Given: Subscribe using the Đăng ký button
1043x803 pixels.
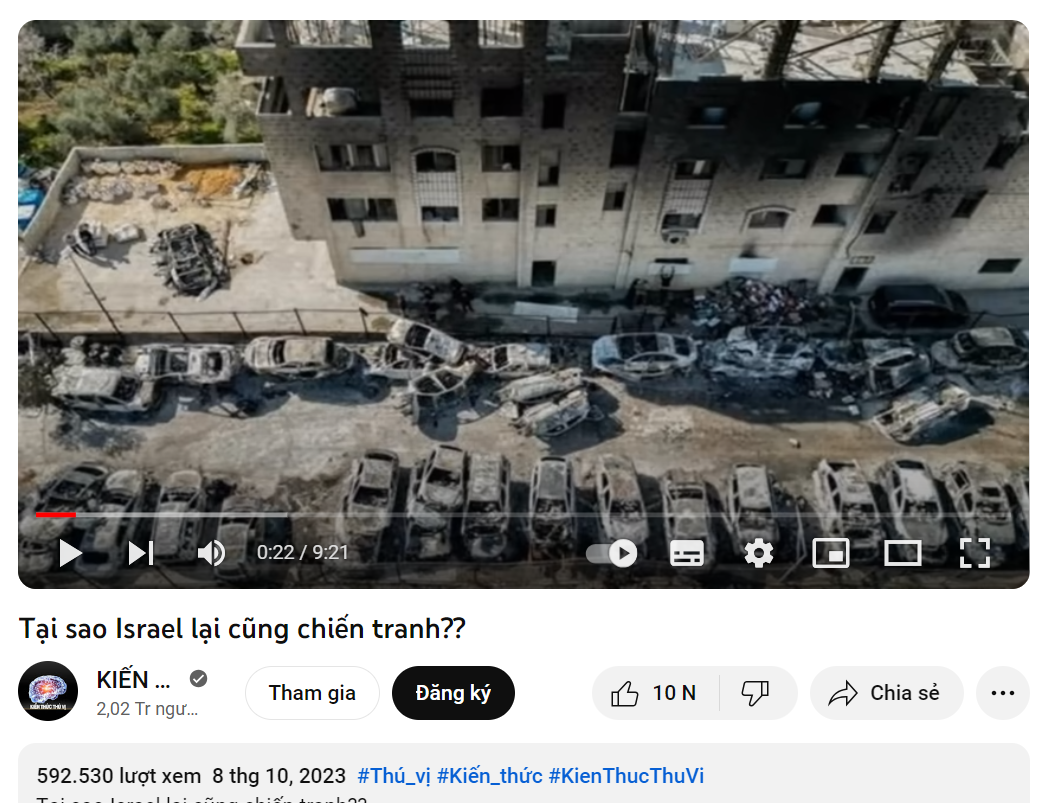Looking at the screenshot, I should click(453, 693).
